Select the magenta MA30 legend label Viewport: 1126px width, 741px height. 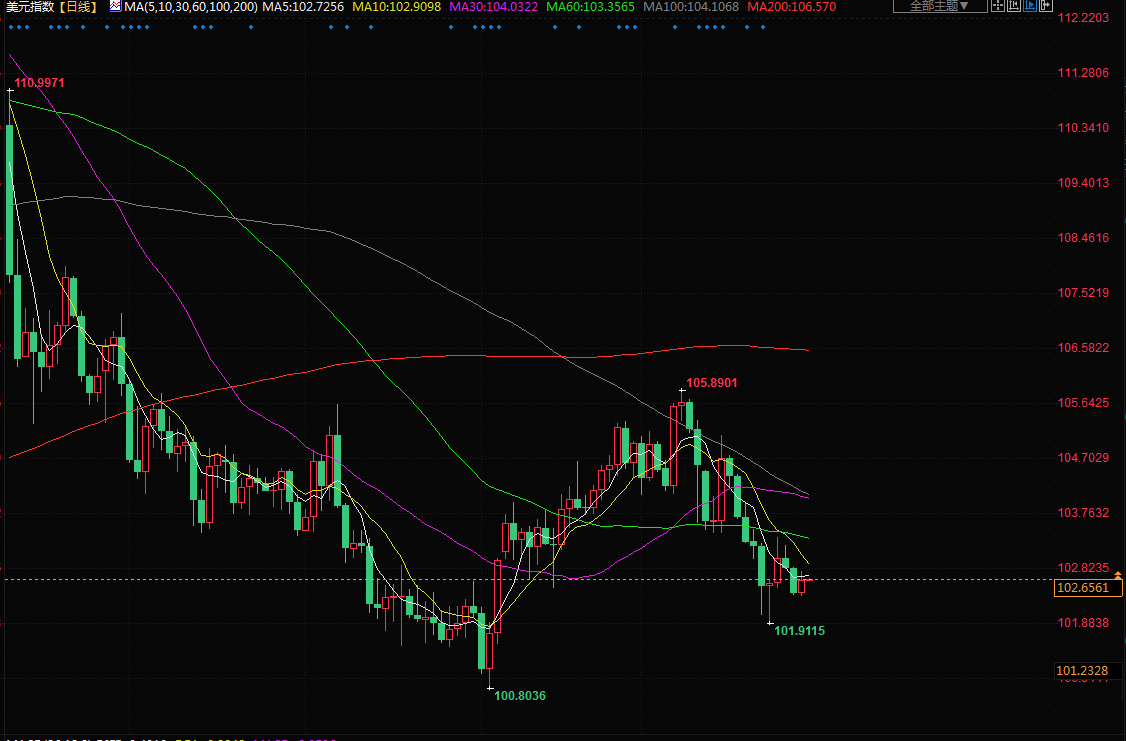(495, 7)
